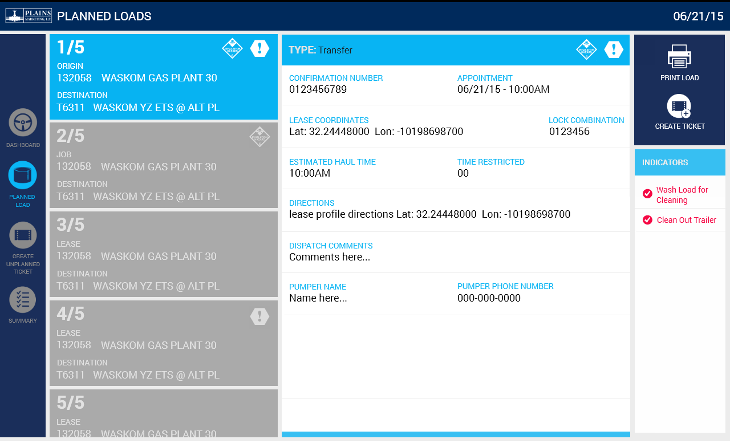Click the PRINT LOAD label
Viewport: 730px width, 441px height.
679,78
